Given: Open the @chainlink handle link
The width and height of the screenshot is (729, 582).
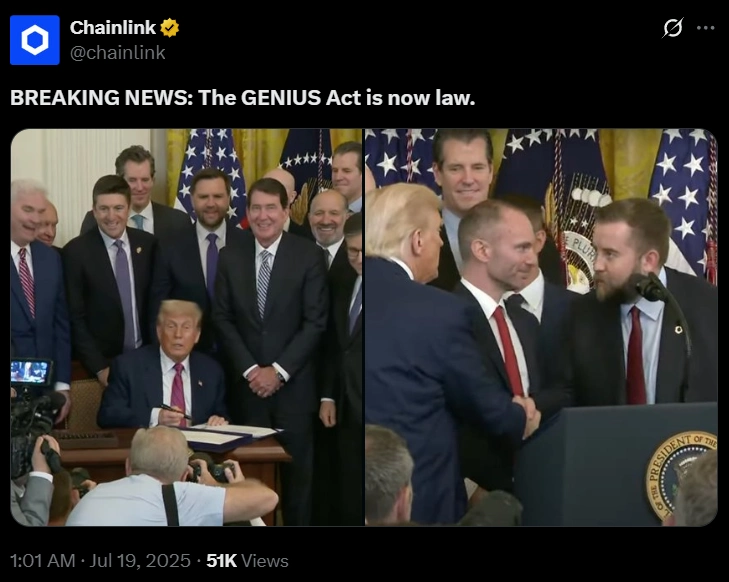Looking at the screenshot, I should click(x=118, y=53).
